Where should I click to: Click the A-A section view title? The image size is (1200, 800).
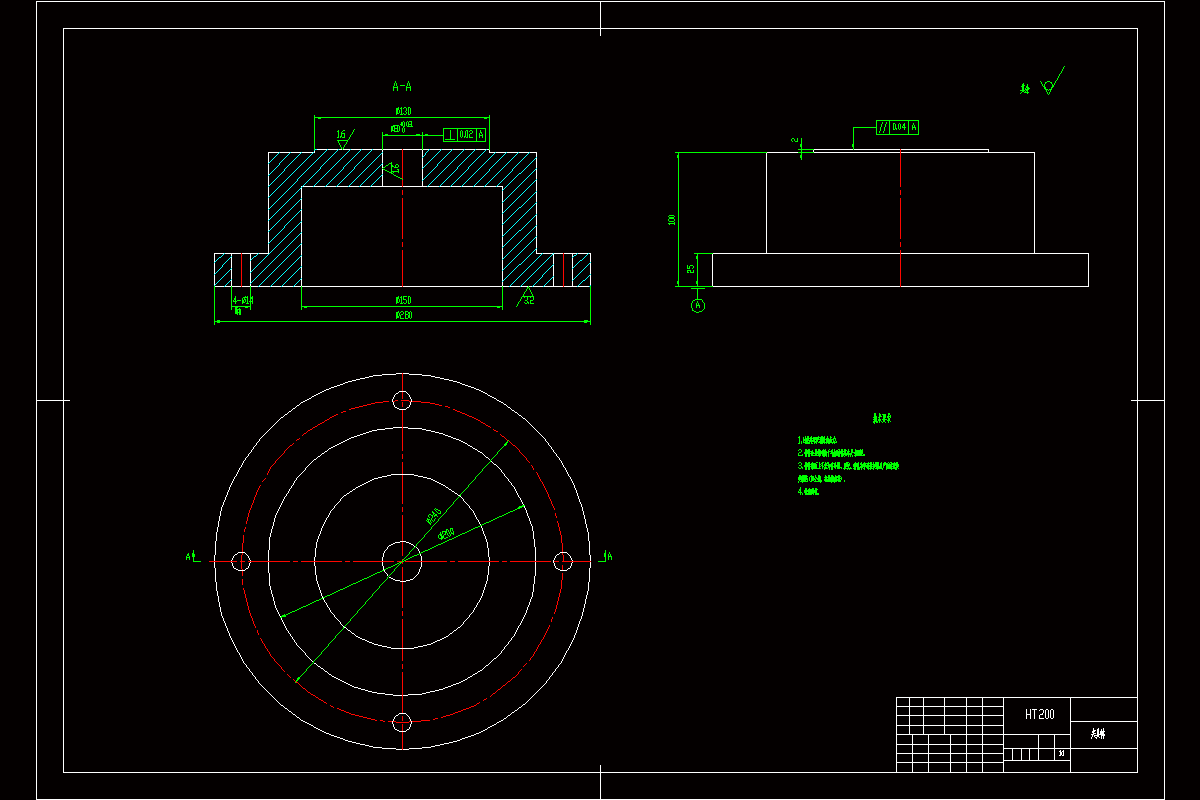402,86
